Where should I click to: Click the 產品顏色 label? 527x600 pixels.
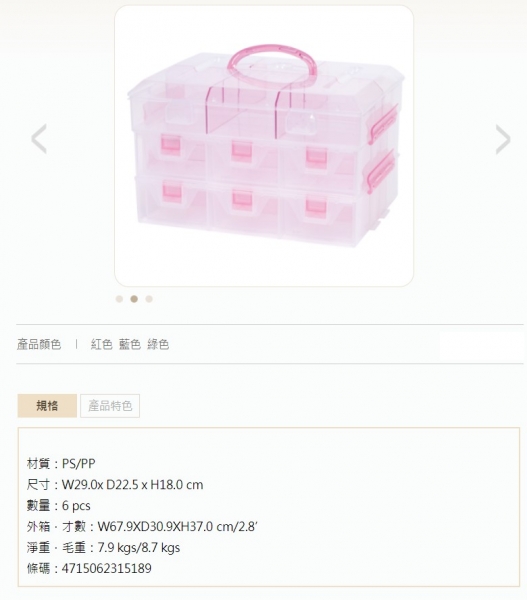click(39, 344)
